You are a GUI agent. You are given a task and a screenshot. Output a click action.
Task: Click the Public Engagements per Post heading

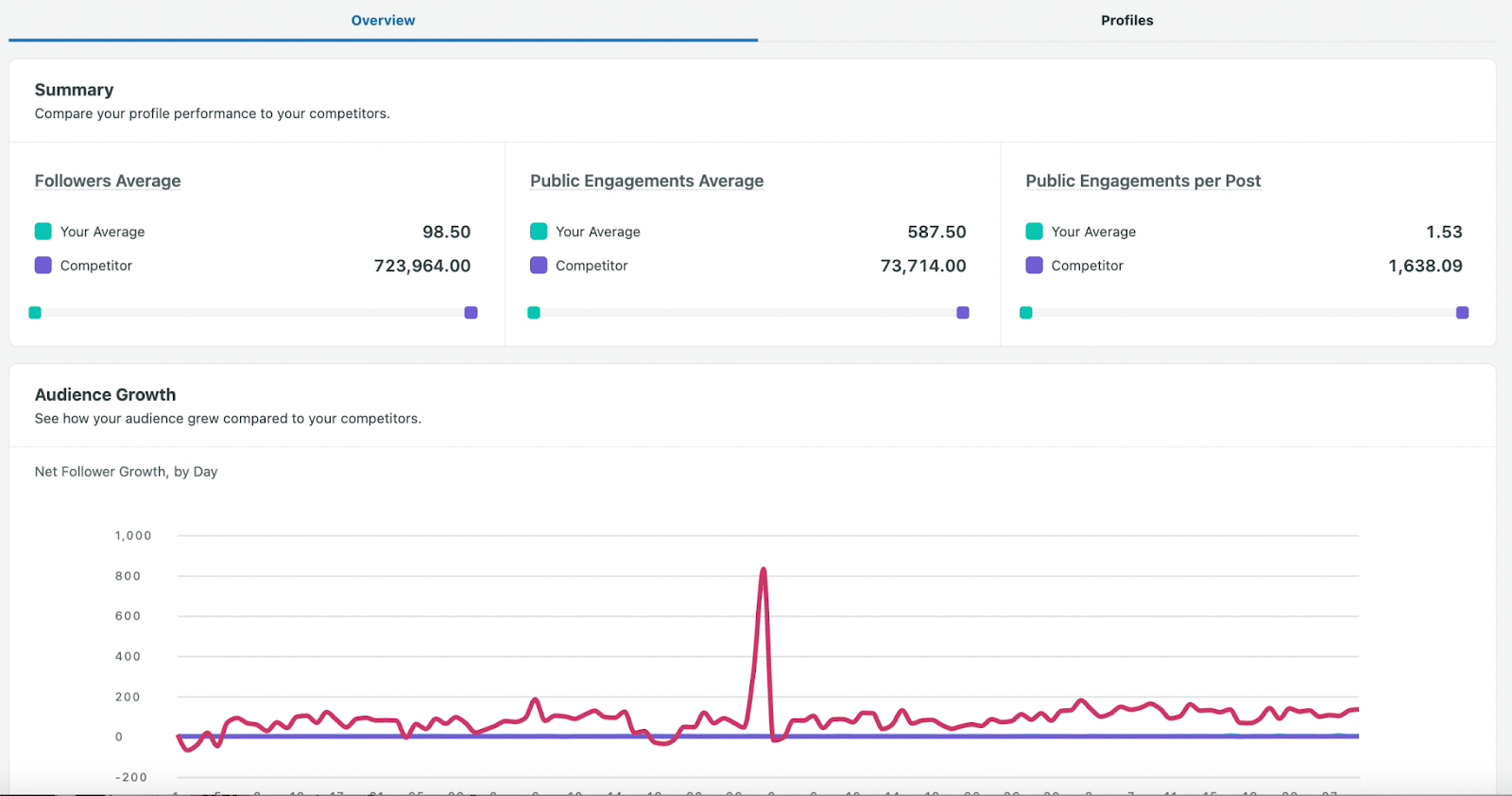coord(1143,181)
